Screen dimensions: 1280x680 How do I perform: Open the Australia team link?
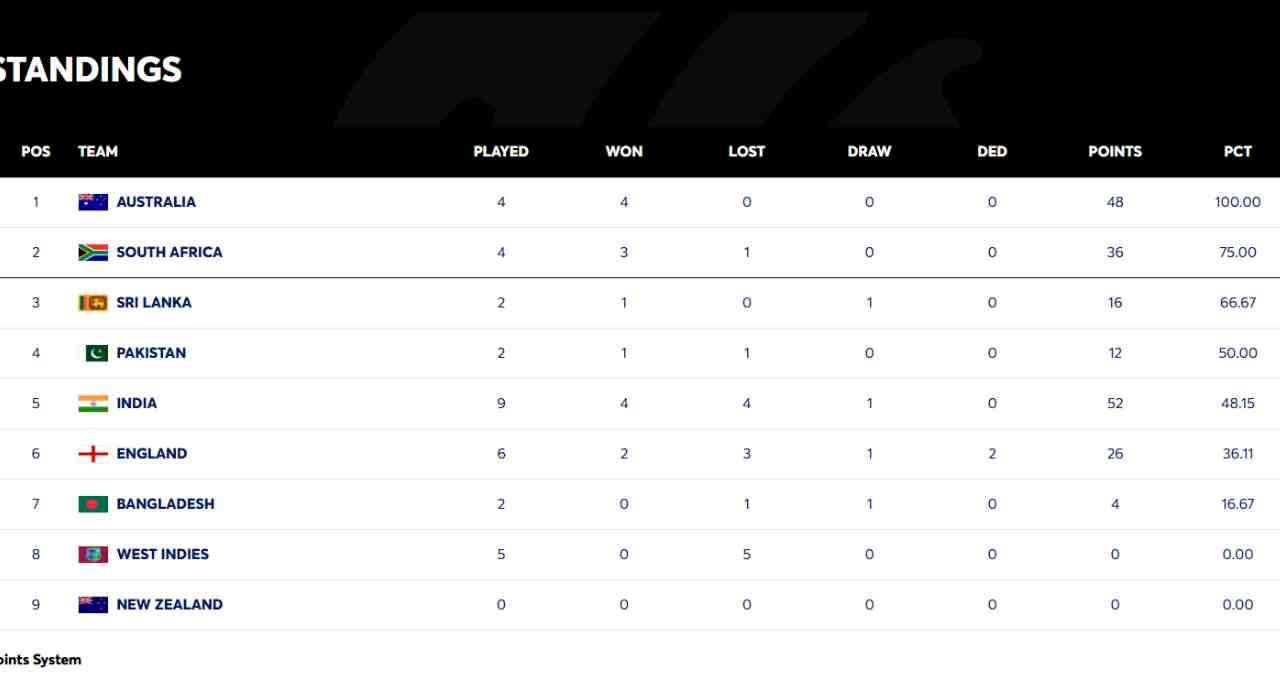(156, 202)
